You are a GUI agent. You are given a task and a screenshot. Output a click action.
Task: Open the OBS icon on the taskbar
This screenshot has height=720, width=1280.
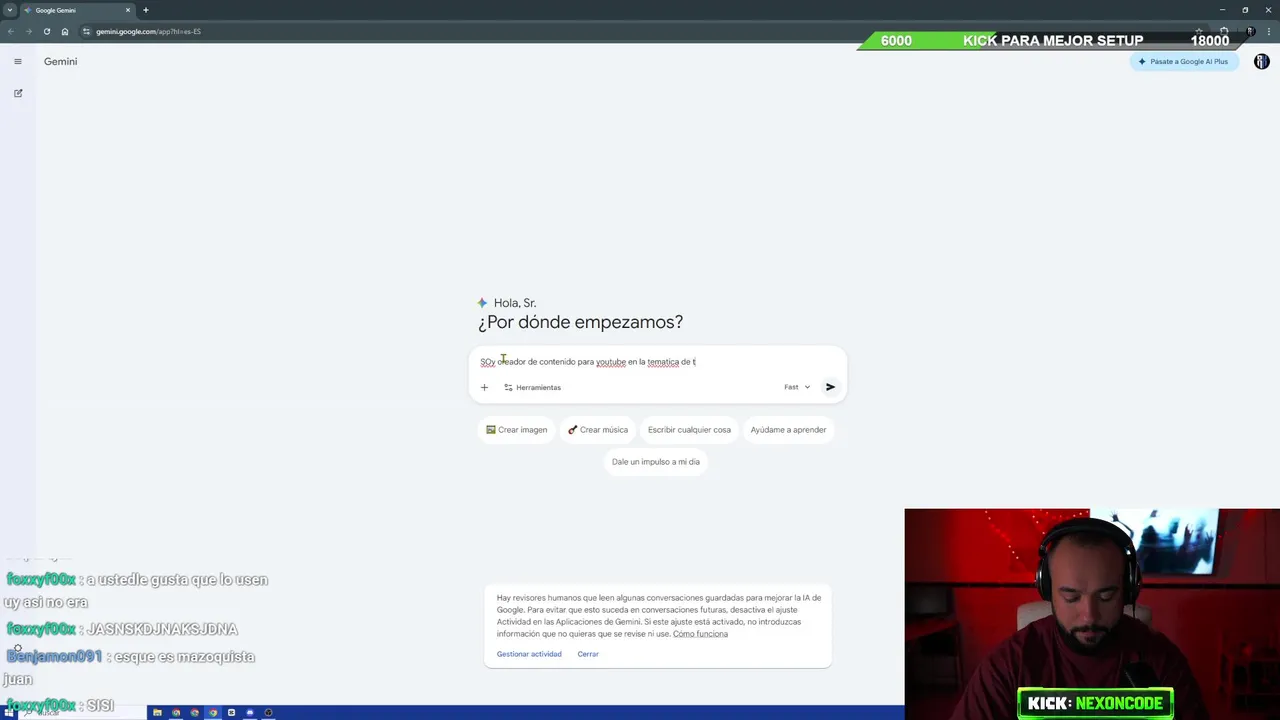pyautogui.click(x=268, y=713)
